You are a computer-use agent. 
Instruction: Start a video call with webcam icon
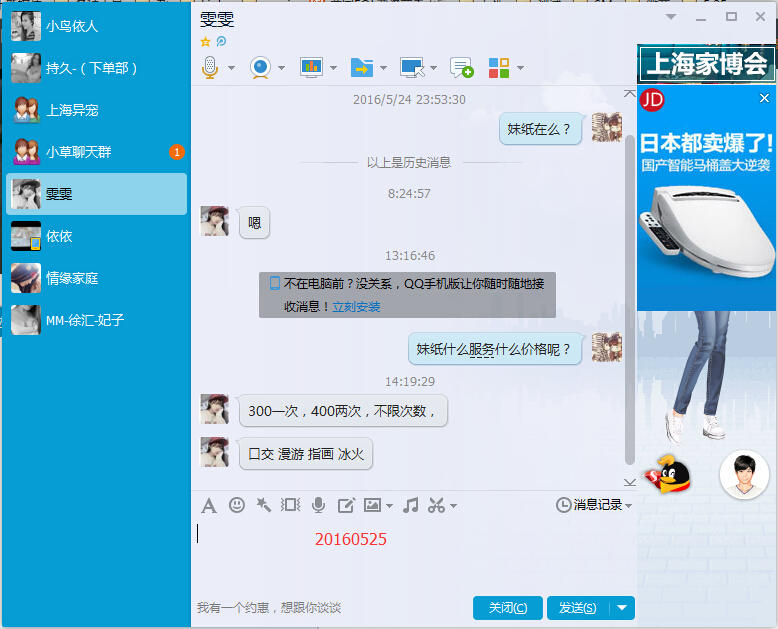(x=260, y=67)
